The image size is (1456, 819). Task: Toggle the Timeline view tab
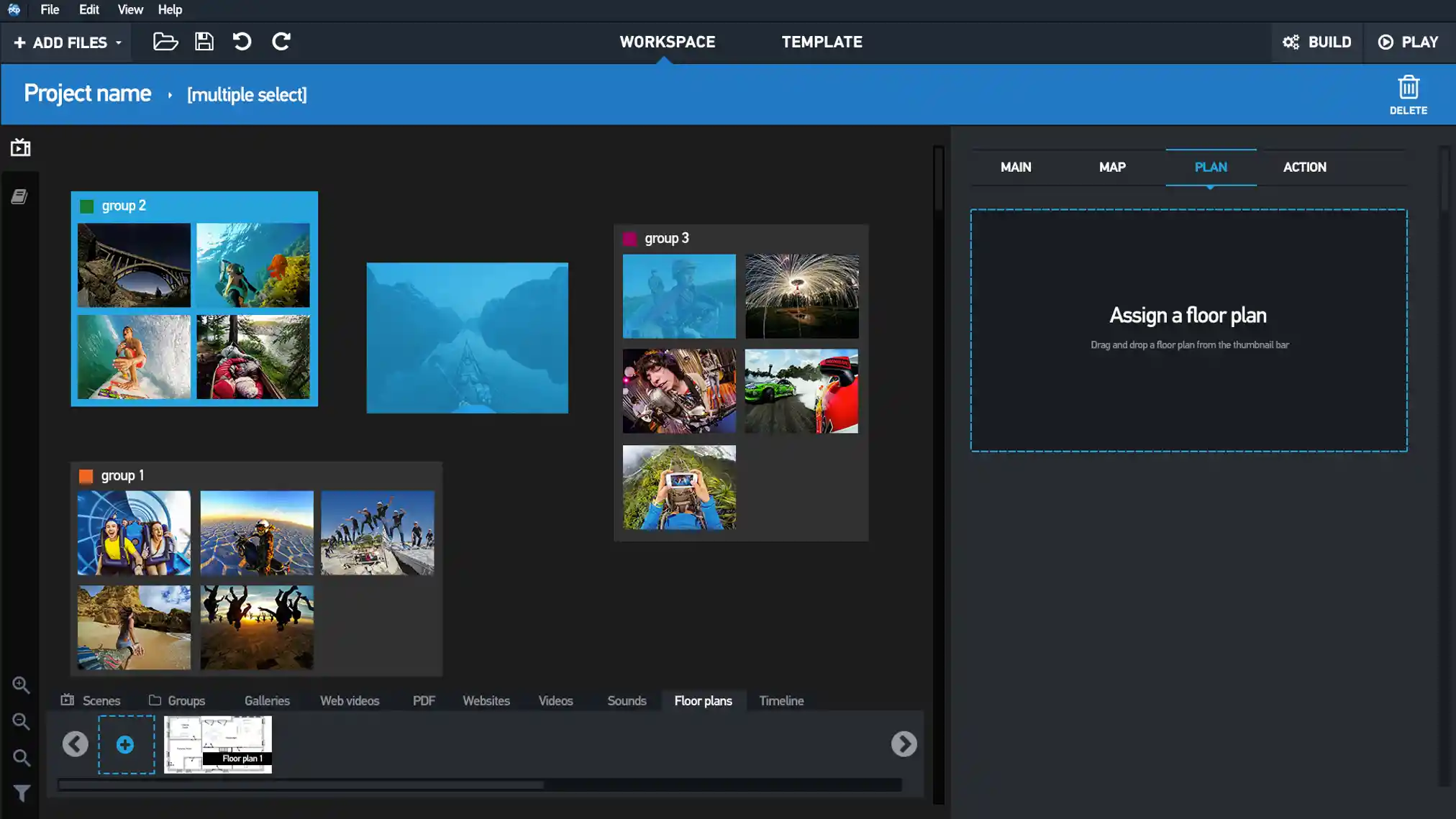(x=782, y=700)
